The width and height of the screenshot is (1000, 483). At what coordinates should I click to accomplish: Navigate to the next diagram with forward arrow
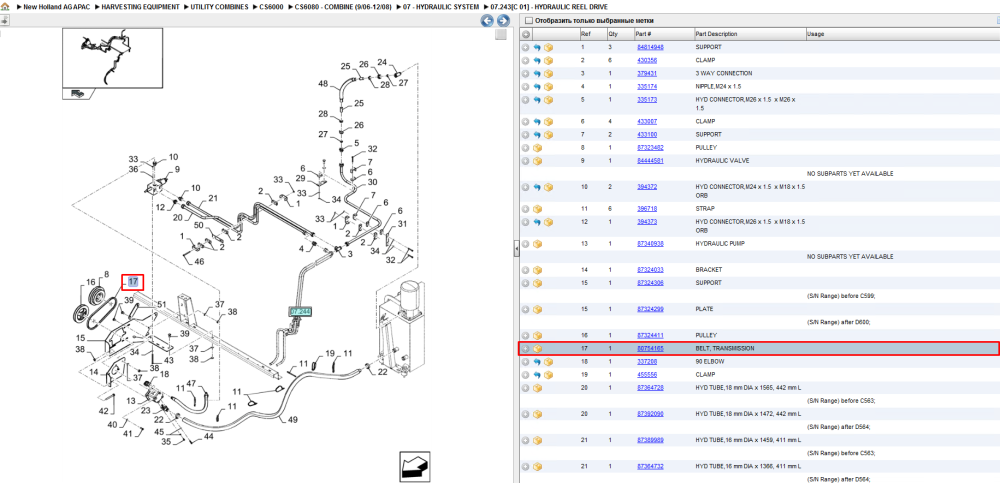(x=503, y=20)
